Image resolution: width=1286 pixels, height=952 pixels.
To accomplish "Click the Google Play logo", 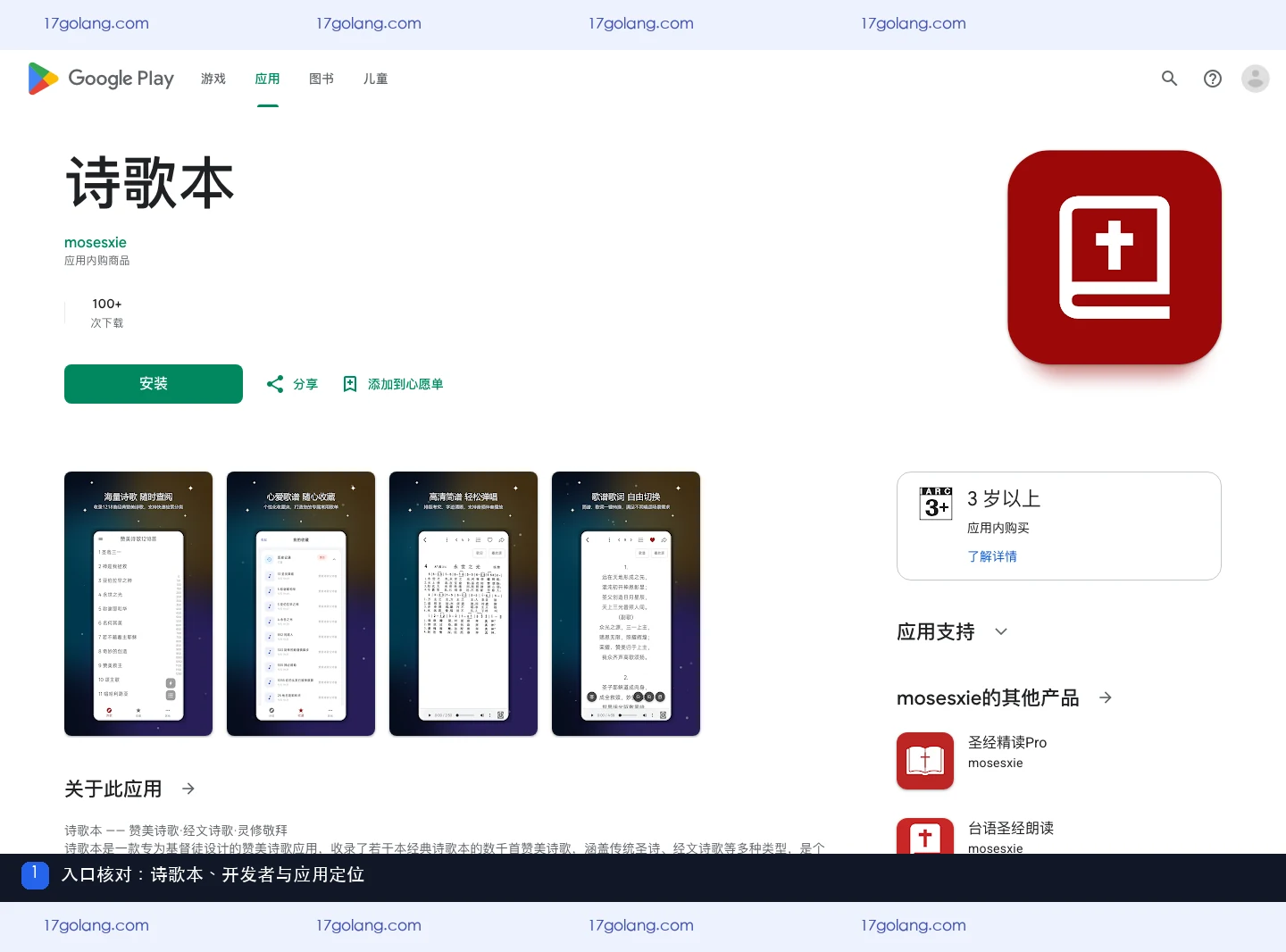I will click(x=101, y=79).
